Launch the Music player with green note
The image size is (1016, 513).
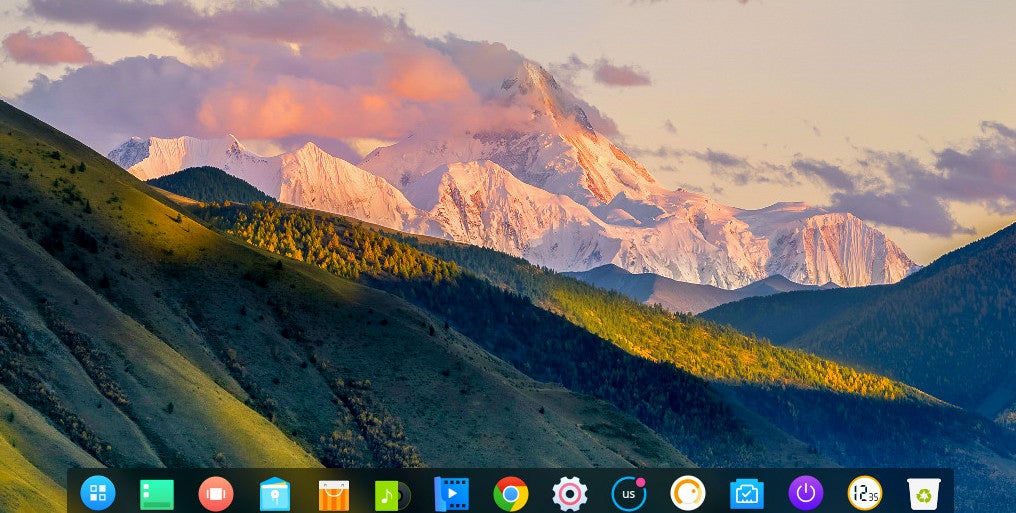pos(391,494)
